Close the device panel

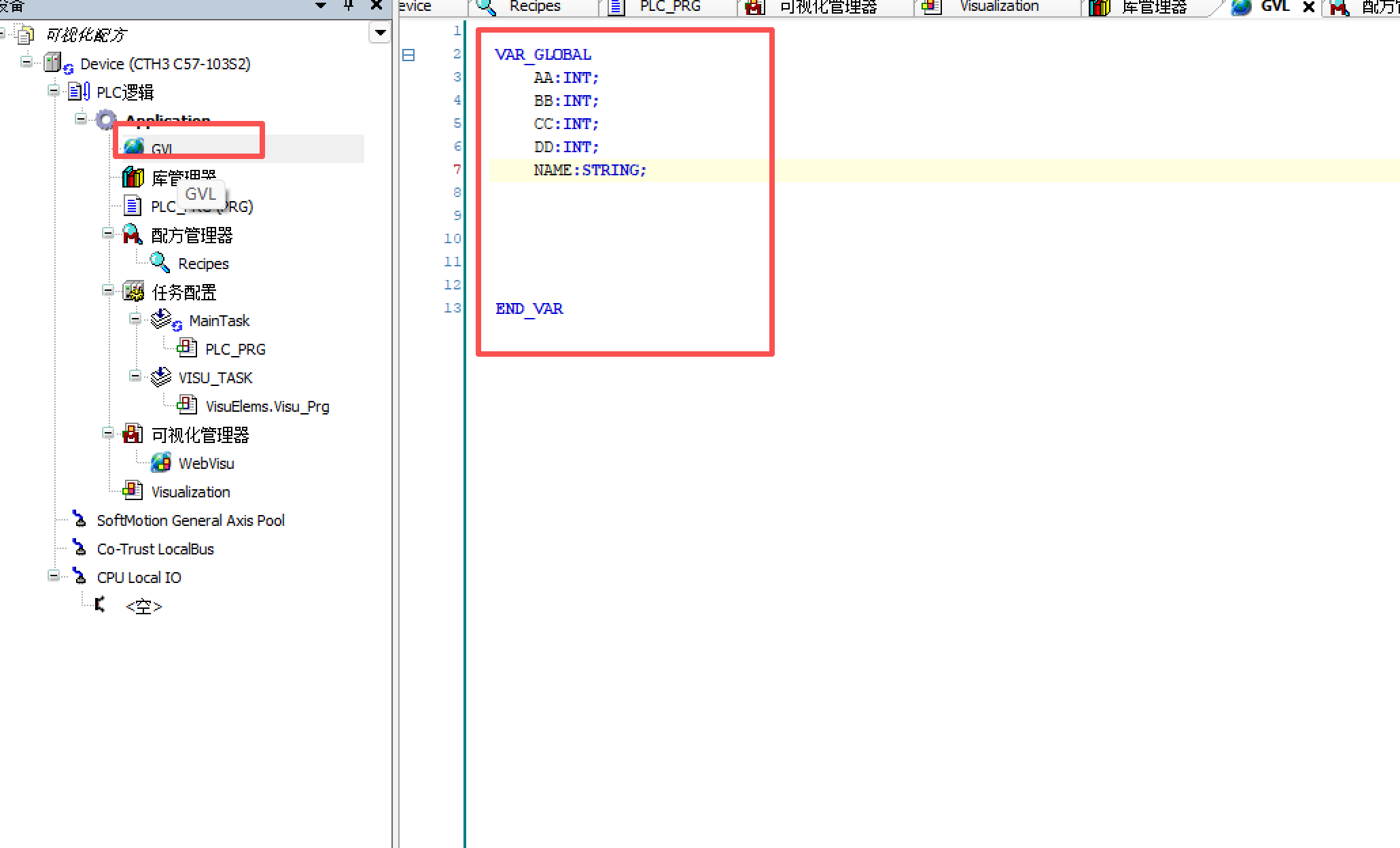point(376,5)
